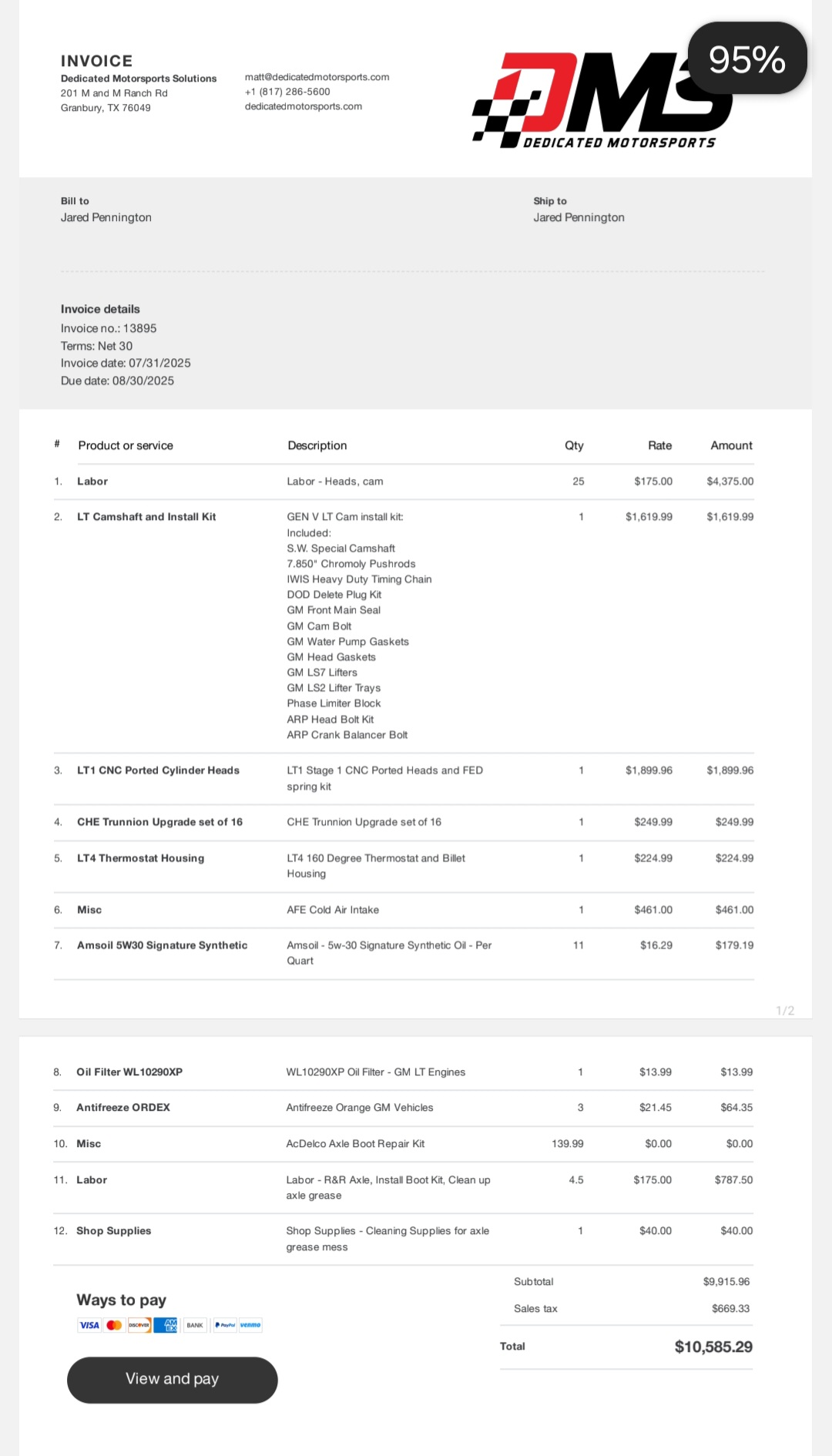The height and width of the screenshot is (1456, 832).
Task: Click the Ways to pay heading
Action: (122, 1300)
